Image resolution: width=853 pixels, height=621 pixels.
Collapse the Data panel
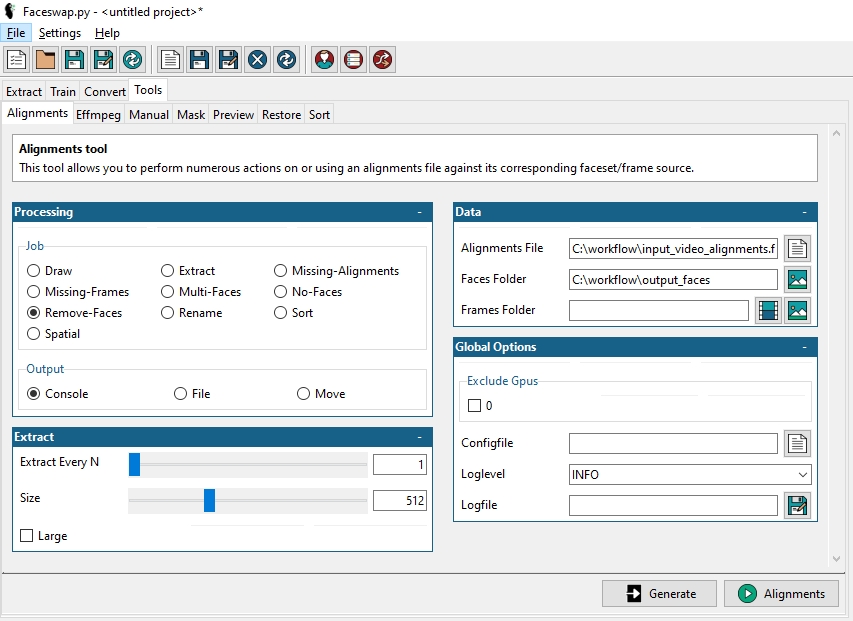click(x=805, y=212)
